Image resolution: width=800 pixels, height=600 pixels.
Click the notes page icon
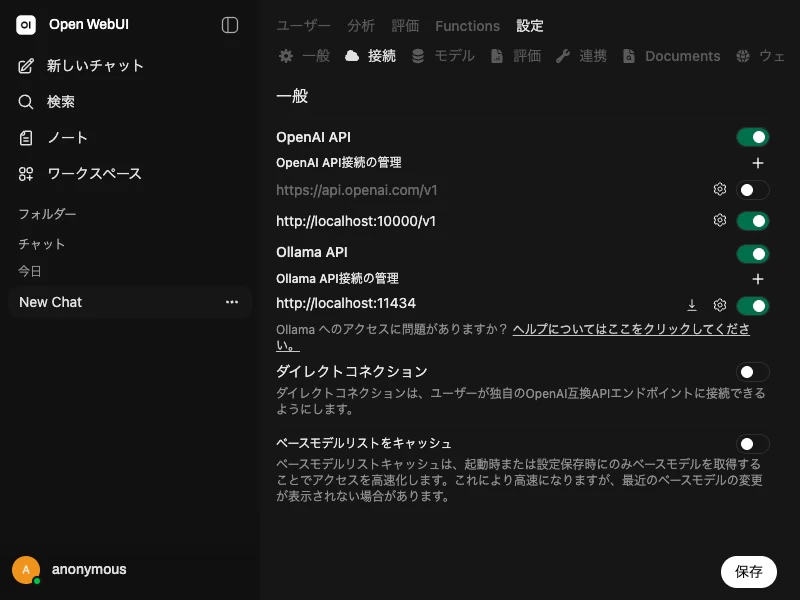tap(26, 138)
